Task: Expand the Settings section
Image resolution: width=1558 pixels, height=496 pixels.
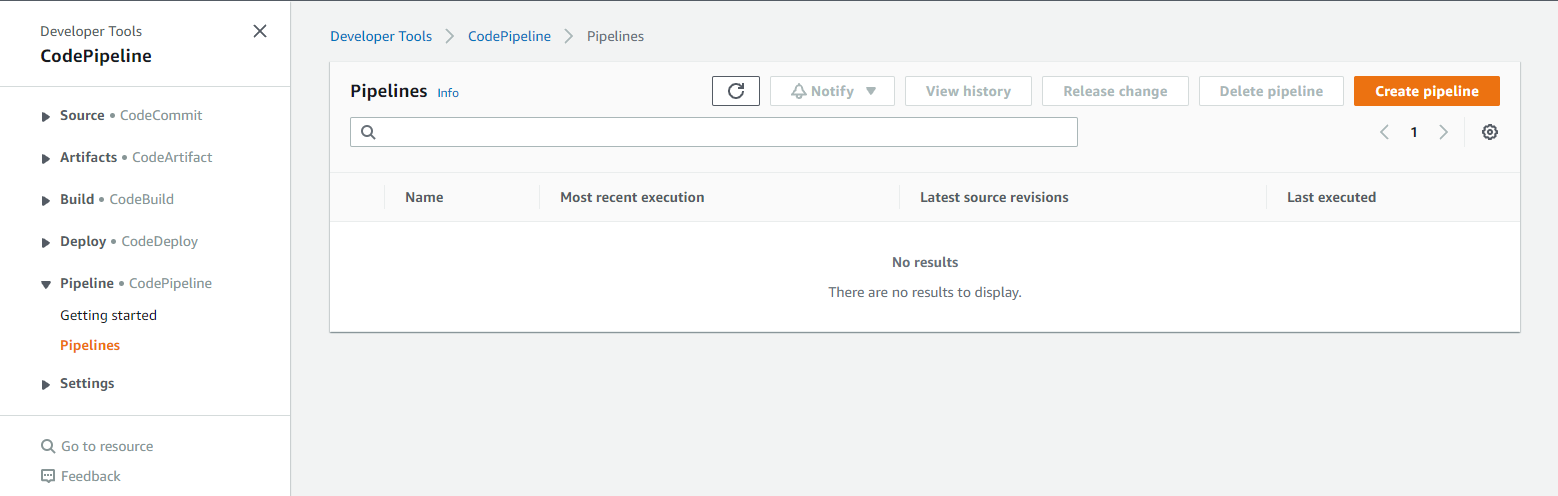Action: pyautogui.click(x=46, y=384)
